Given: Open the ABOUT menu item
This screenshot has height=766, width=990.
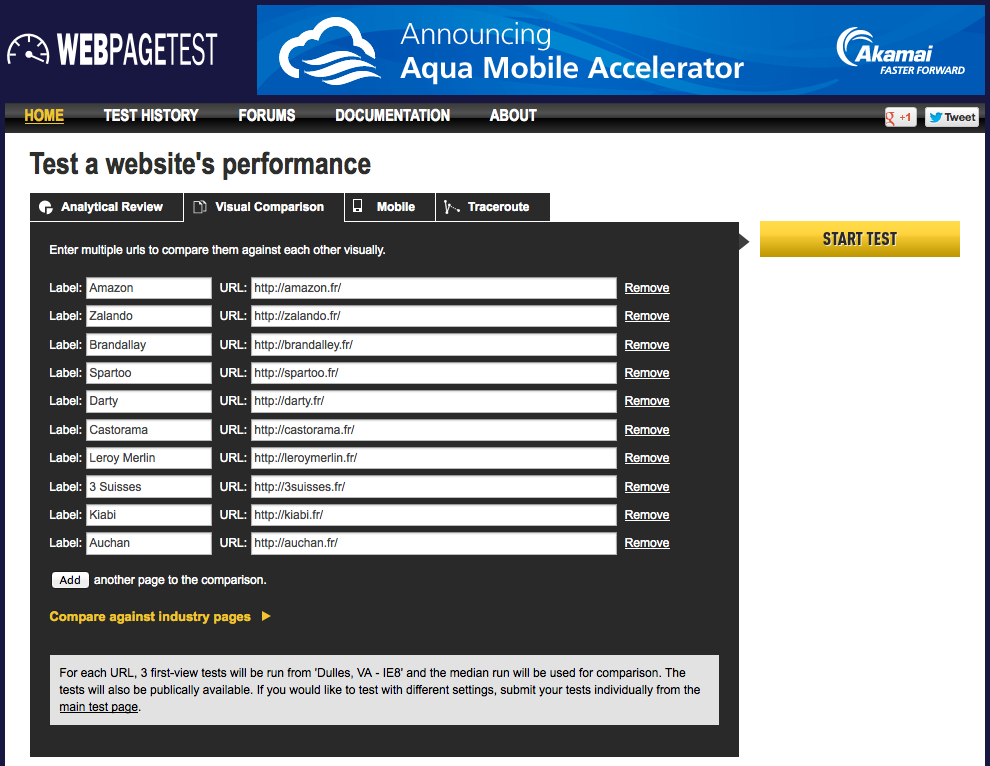Looking at the screenshot, I should 513,116.
